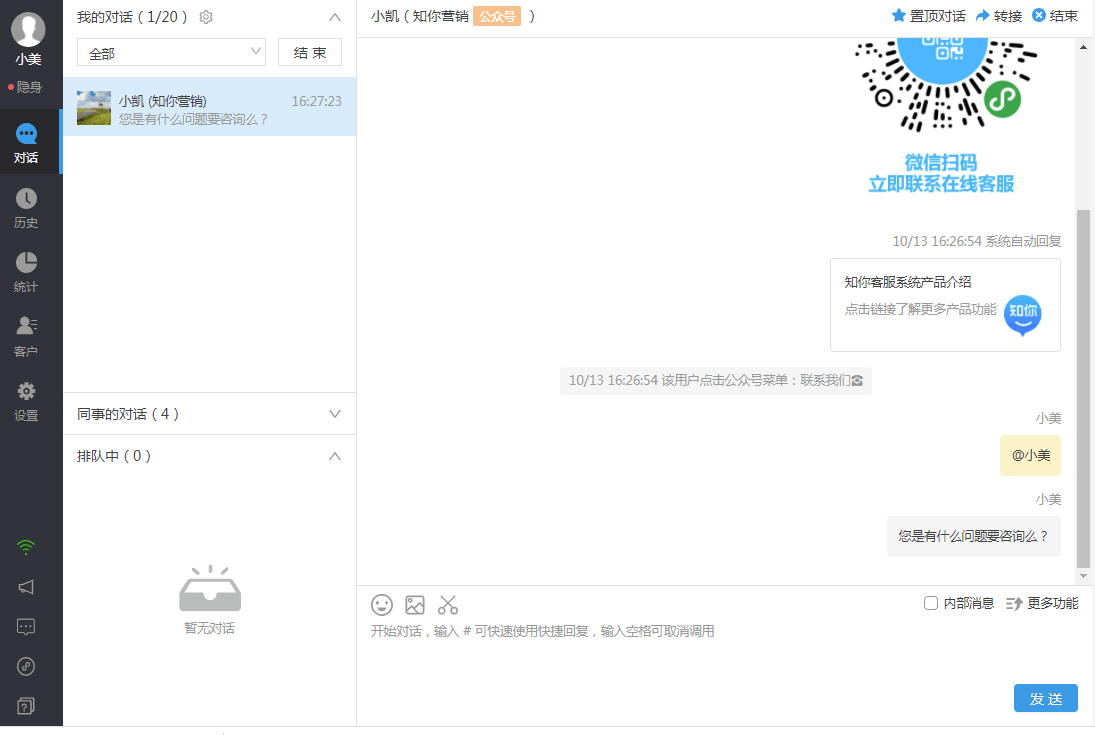Open the 客户 customers section
The image size is (1095, 735).
(27, 336)
